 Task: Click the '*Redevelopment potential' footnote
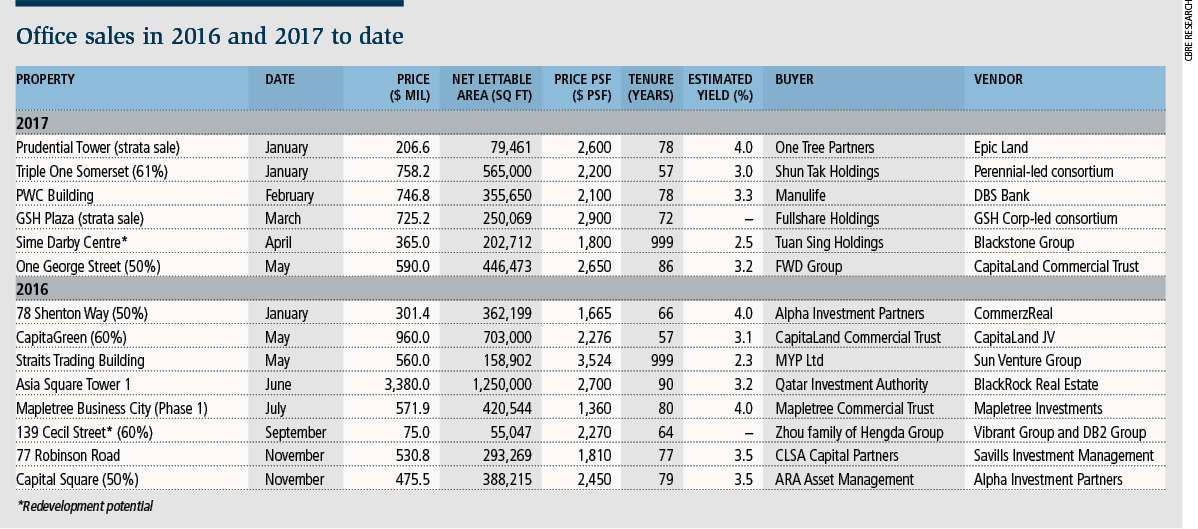(84, 505)
